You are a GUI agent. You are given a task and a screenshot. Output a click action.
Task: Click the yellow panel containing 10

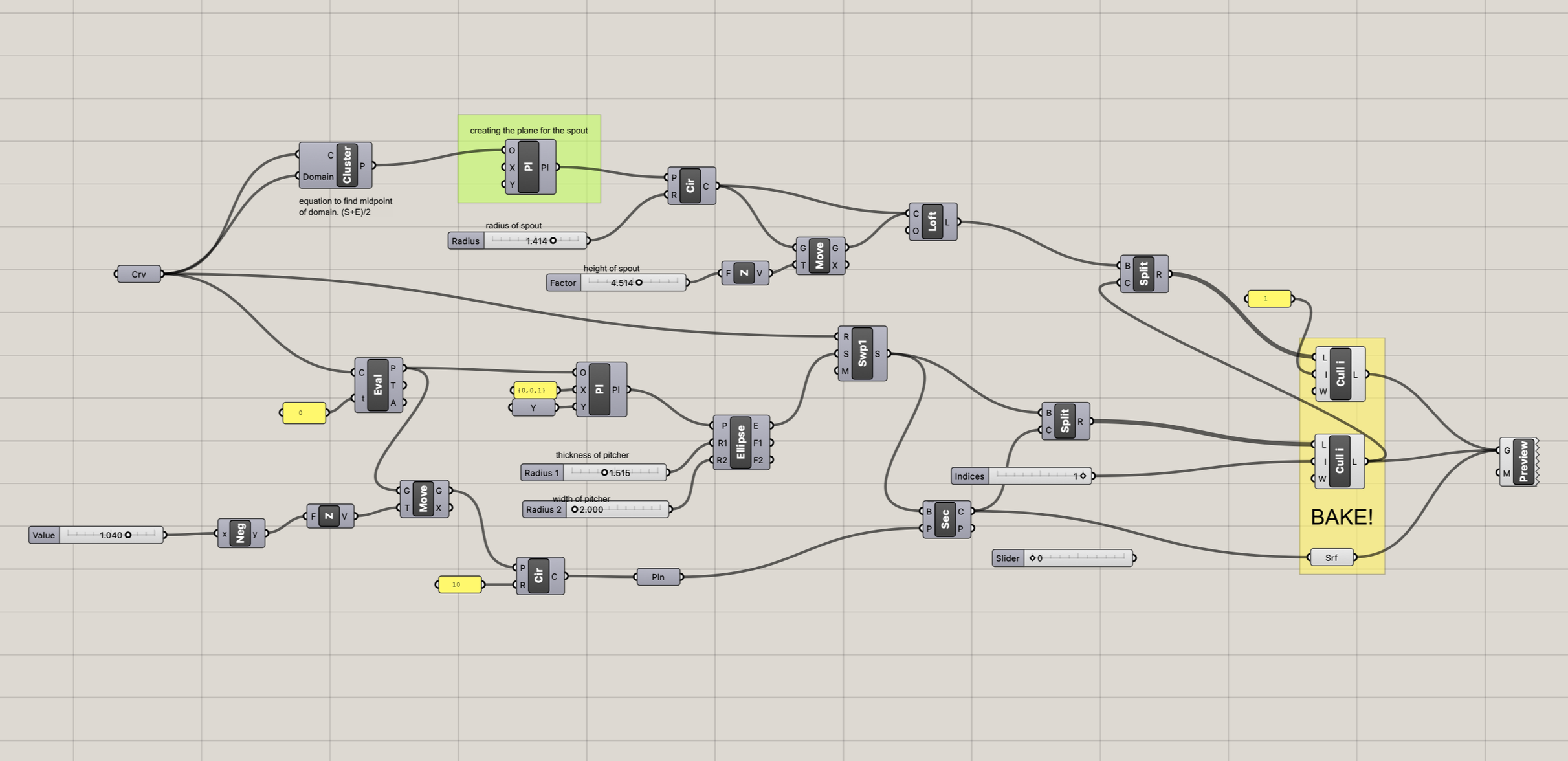point(459,584)
